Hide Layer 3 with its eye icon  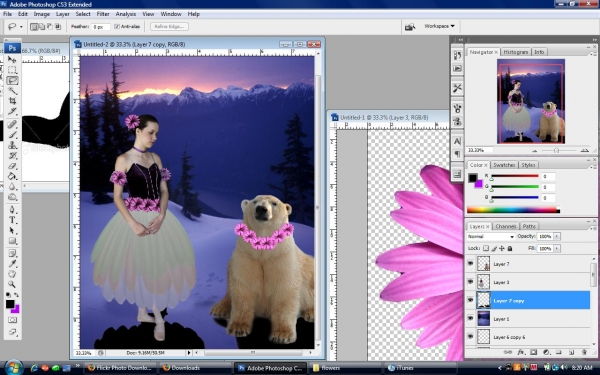[x=470, y=282]
